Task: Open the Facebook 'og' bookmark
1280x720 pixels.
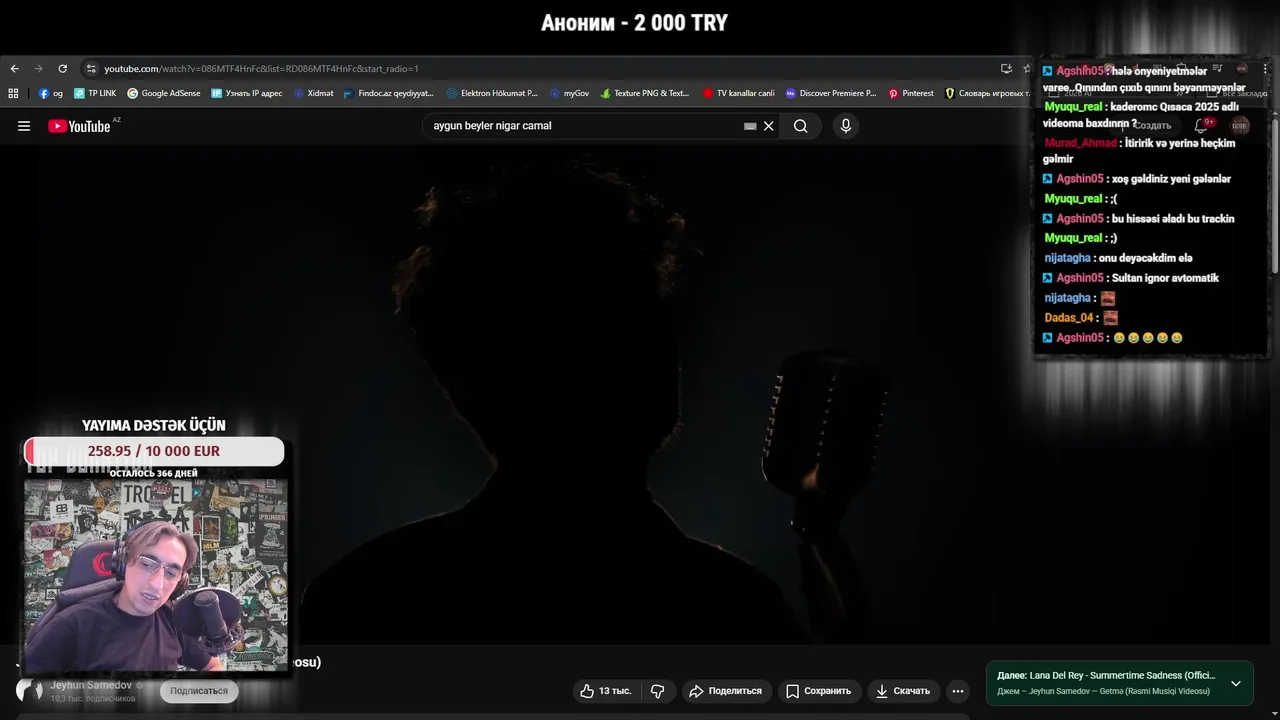Action: click(51, 93)
